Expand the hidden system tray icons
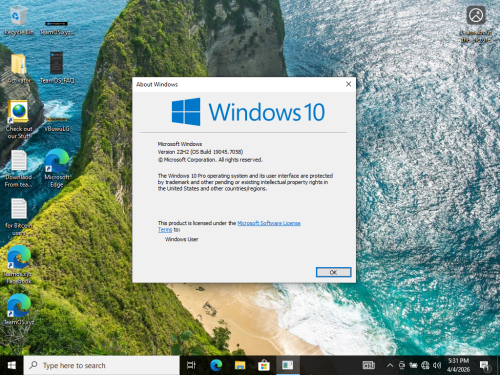Viewport: 500px width, 375px height. pos(390,365)
